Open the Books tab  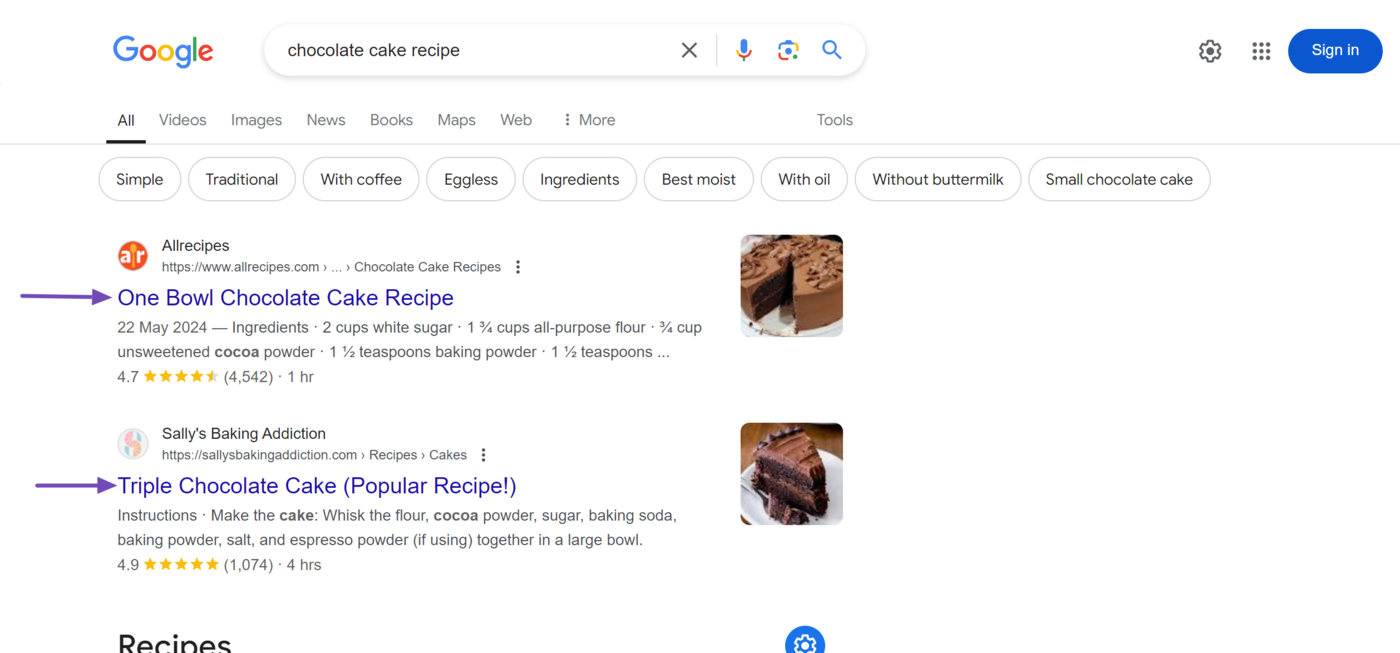(391, 120)
